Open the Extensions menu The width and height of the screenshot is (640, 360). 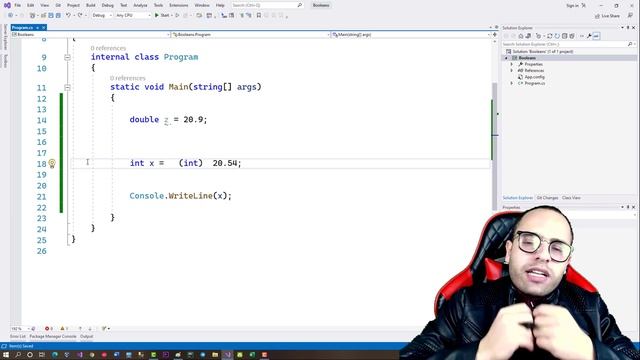pos(179,5)
